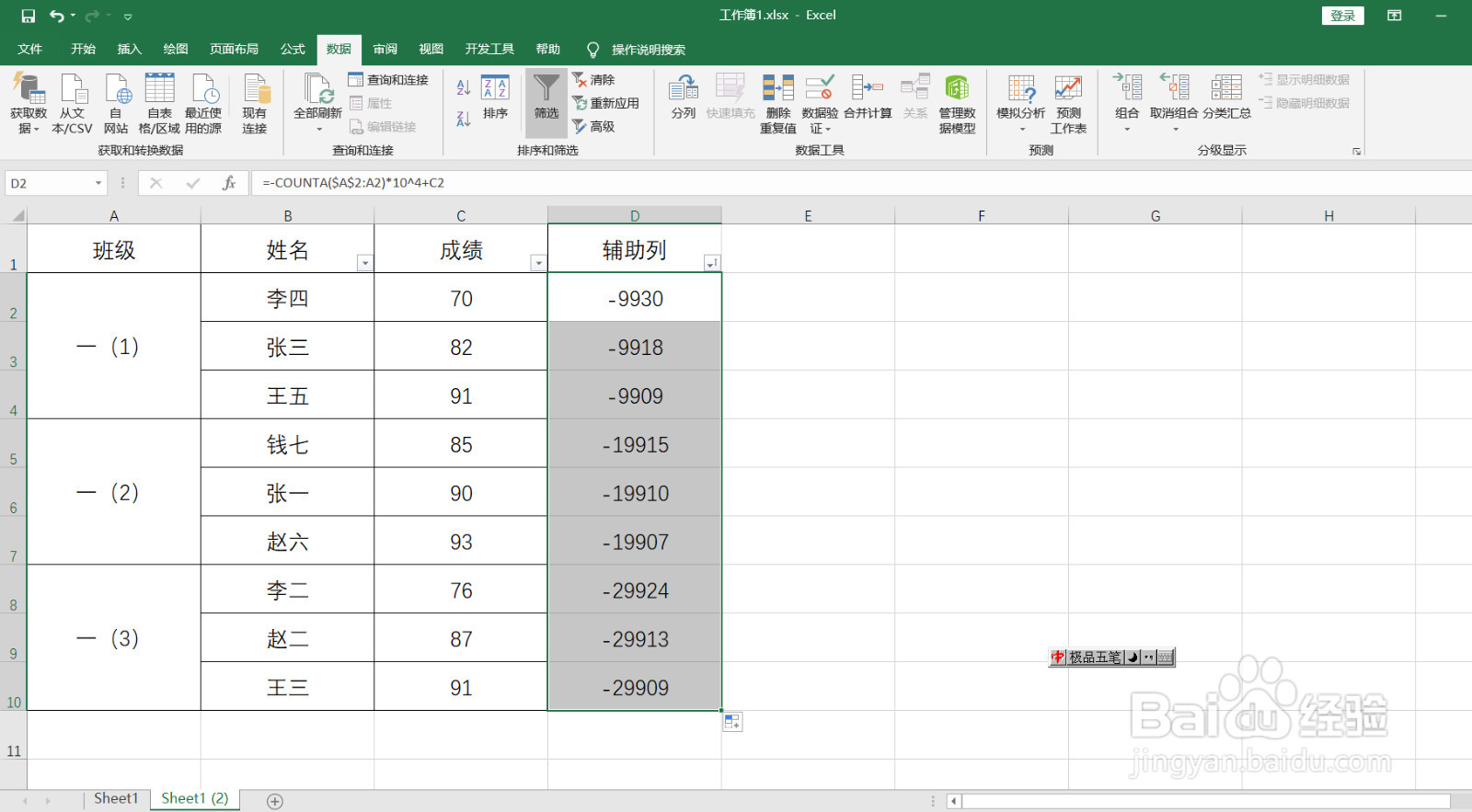Click 重新应用 filter button
1472x812 pixels.
605,103
